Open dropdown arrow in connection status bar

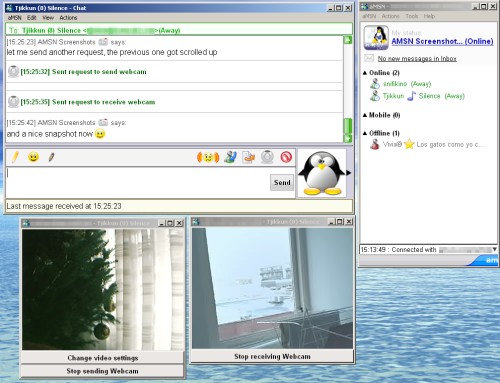[x=494, y=249]
